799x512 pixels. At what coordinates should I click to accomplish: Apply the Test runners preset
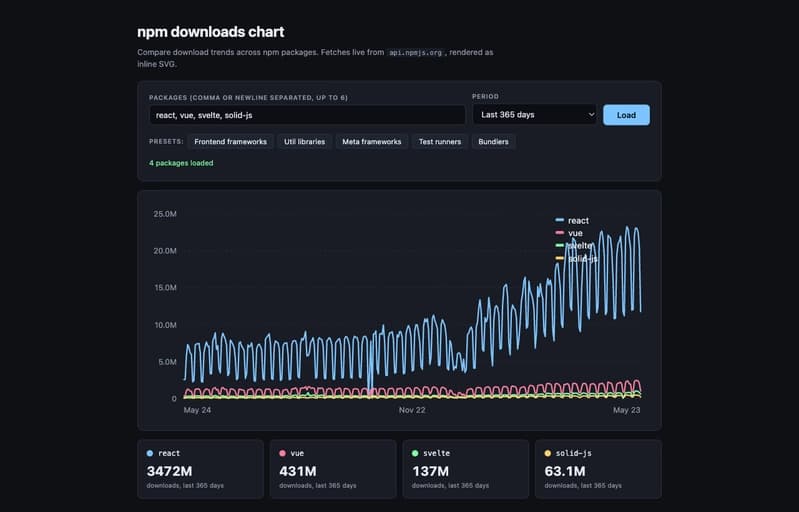(x=440, y=142)
